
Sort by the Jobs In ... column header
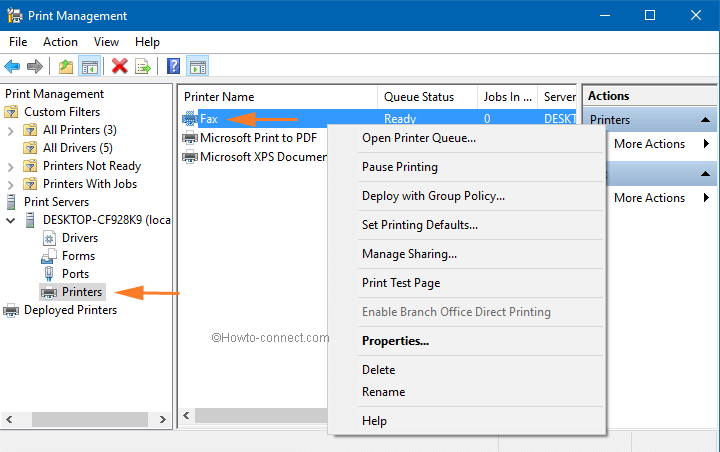tap(507, 97)
